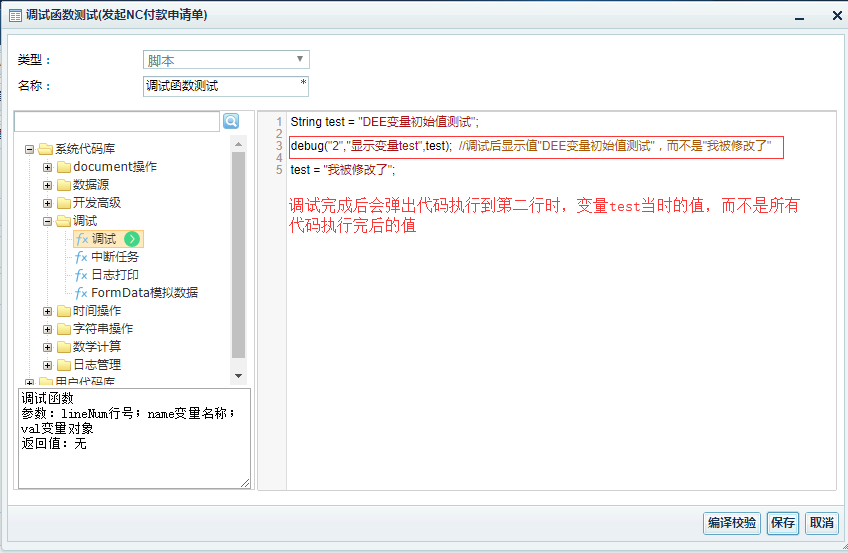
Task: Collapse the 系统代码库 root node
Action: click(x=30, y=149)
